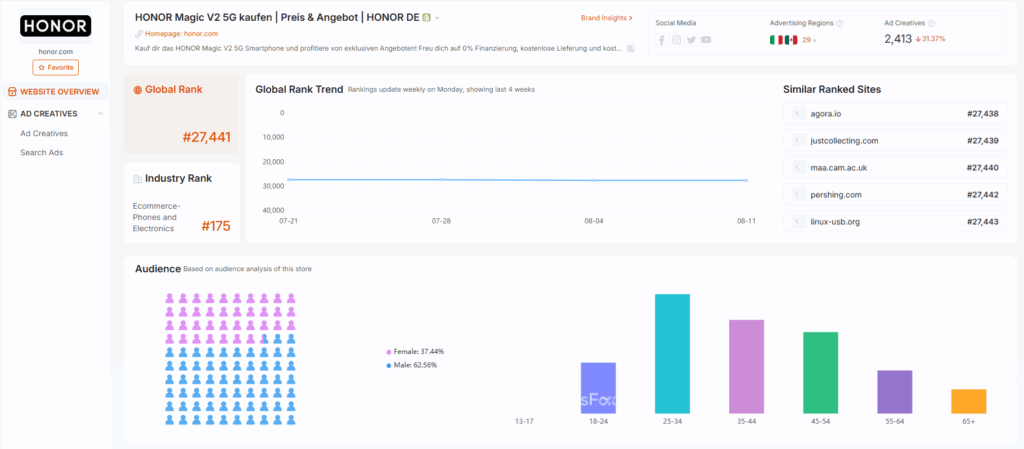The image size is (1024, 449).
Task: Open Search Ads in sidebar
Action: 41,153
